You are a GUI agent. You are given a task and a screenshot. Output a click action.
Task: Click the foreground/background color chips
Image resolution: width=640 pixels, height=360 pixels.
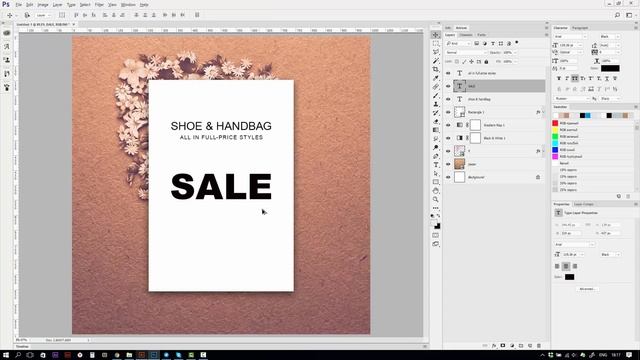436,225
